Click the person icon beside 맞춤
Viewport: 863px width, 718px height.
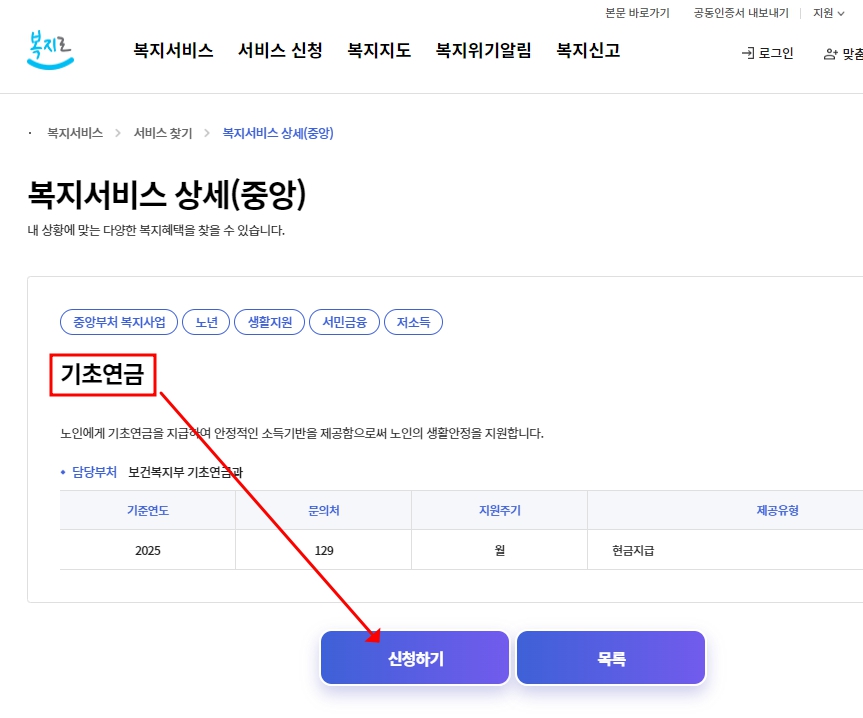831,54
